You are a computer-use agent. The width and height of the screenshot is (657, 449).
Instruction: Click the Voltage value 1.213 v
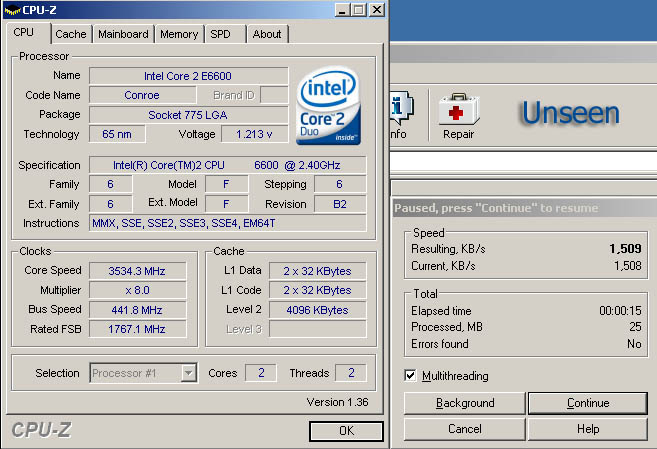tap(254, 134)
